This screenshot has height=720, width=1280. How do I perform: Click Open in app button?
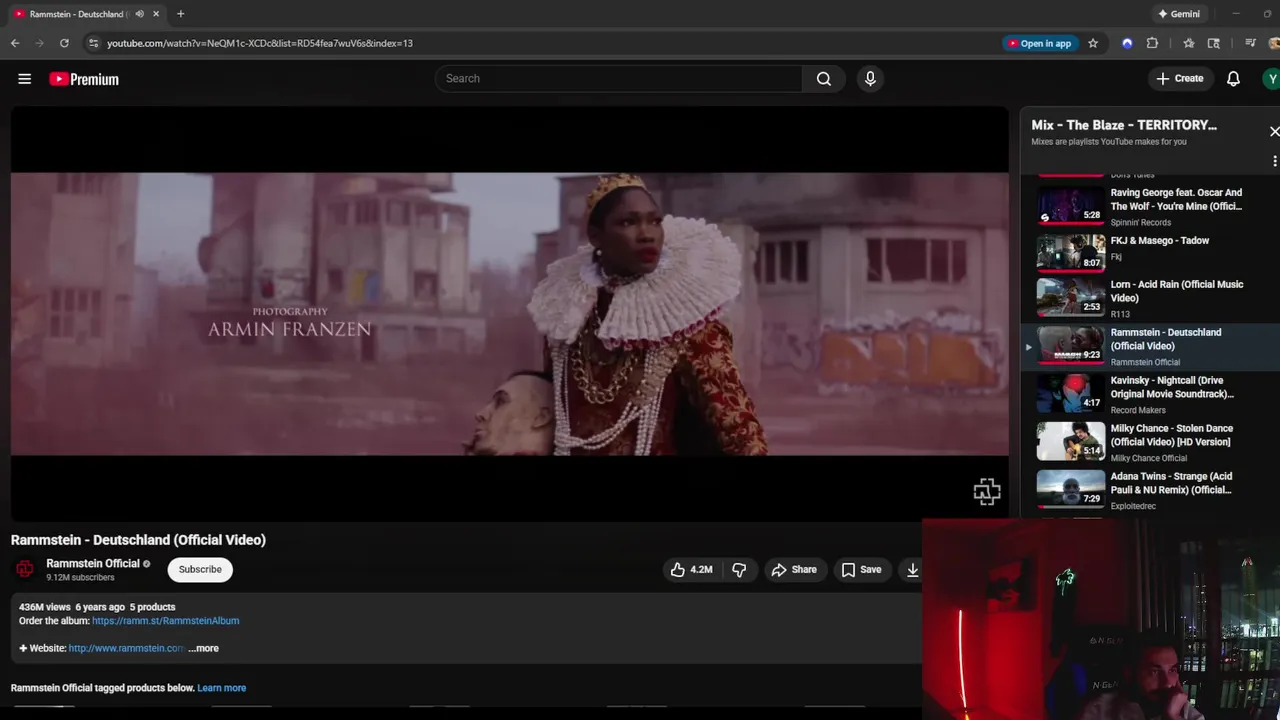[x=1039, y=43]
